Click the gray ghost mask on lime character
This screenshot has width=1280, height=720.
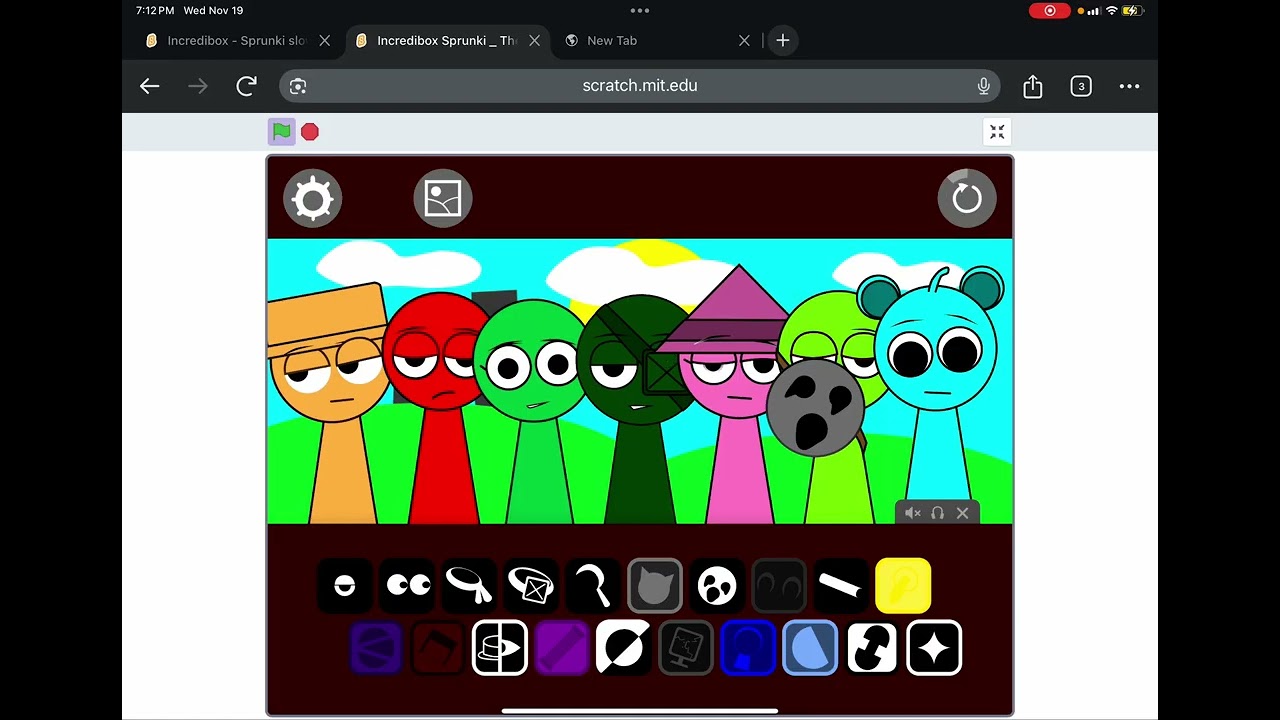[815, 407]
